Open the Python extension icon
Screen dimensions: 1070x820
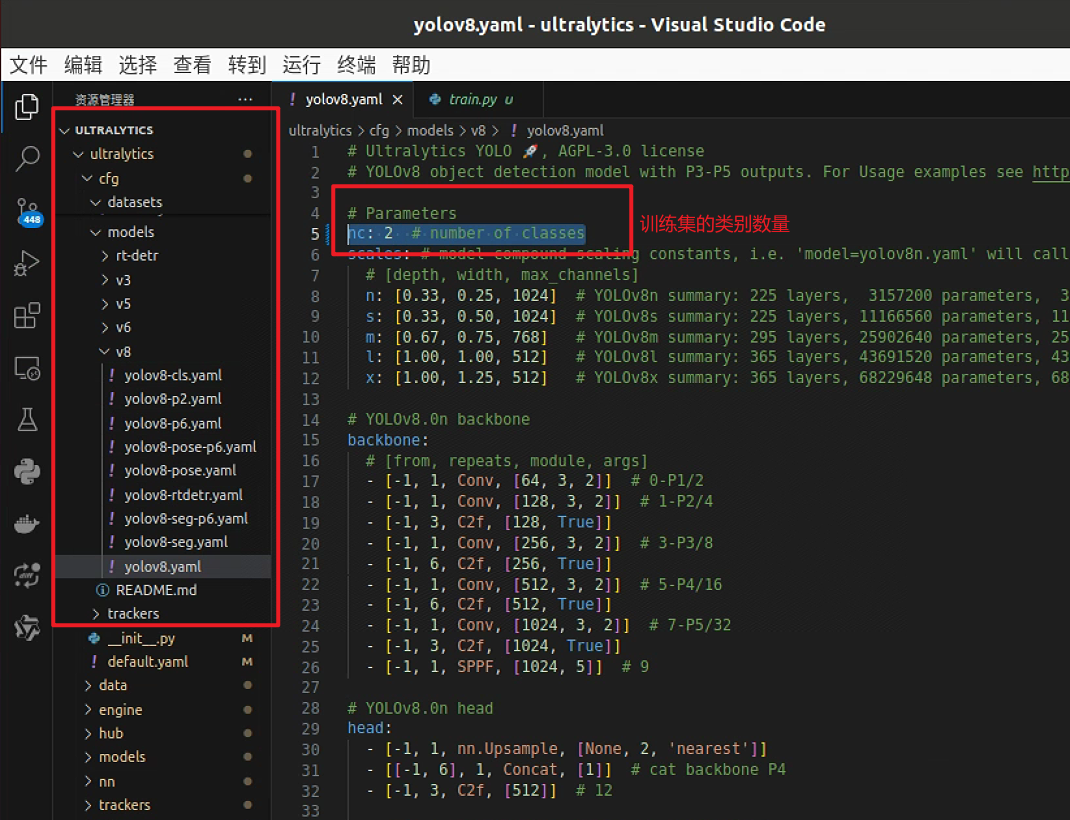tap(27, 471)
